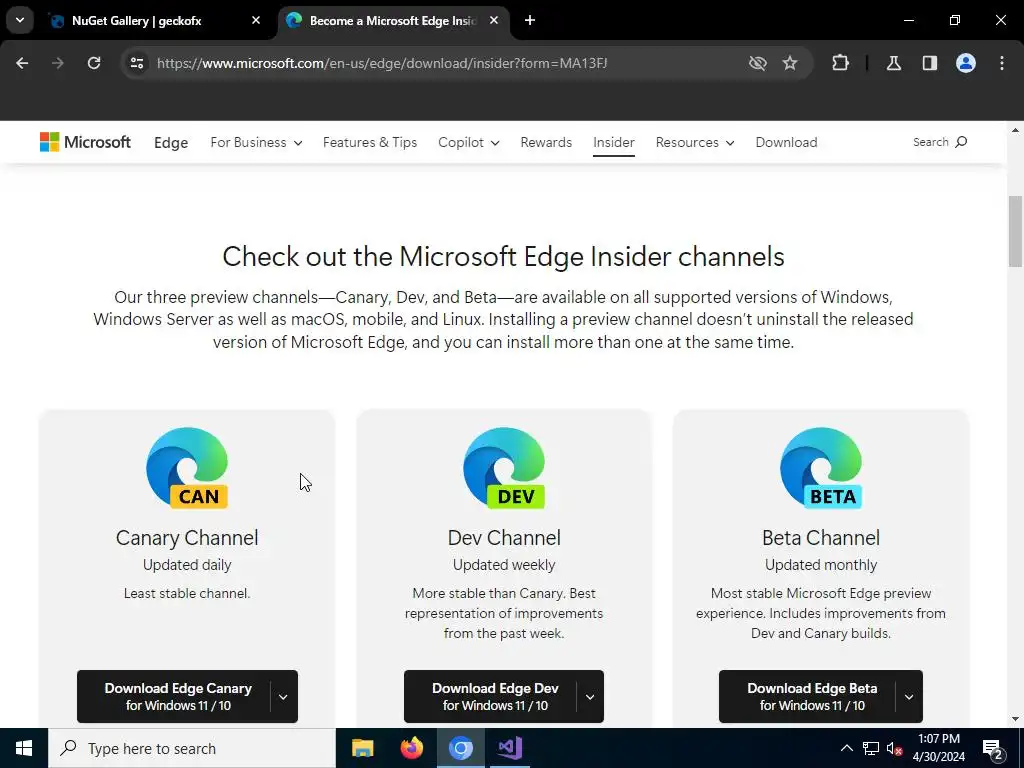Screen dimensions: 1024x768
Task: Open the Windows Start menu
Action: click(x=24, y=748)
